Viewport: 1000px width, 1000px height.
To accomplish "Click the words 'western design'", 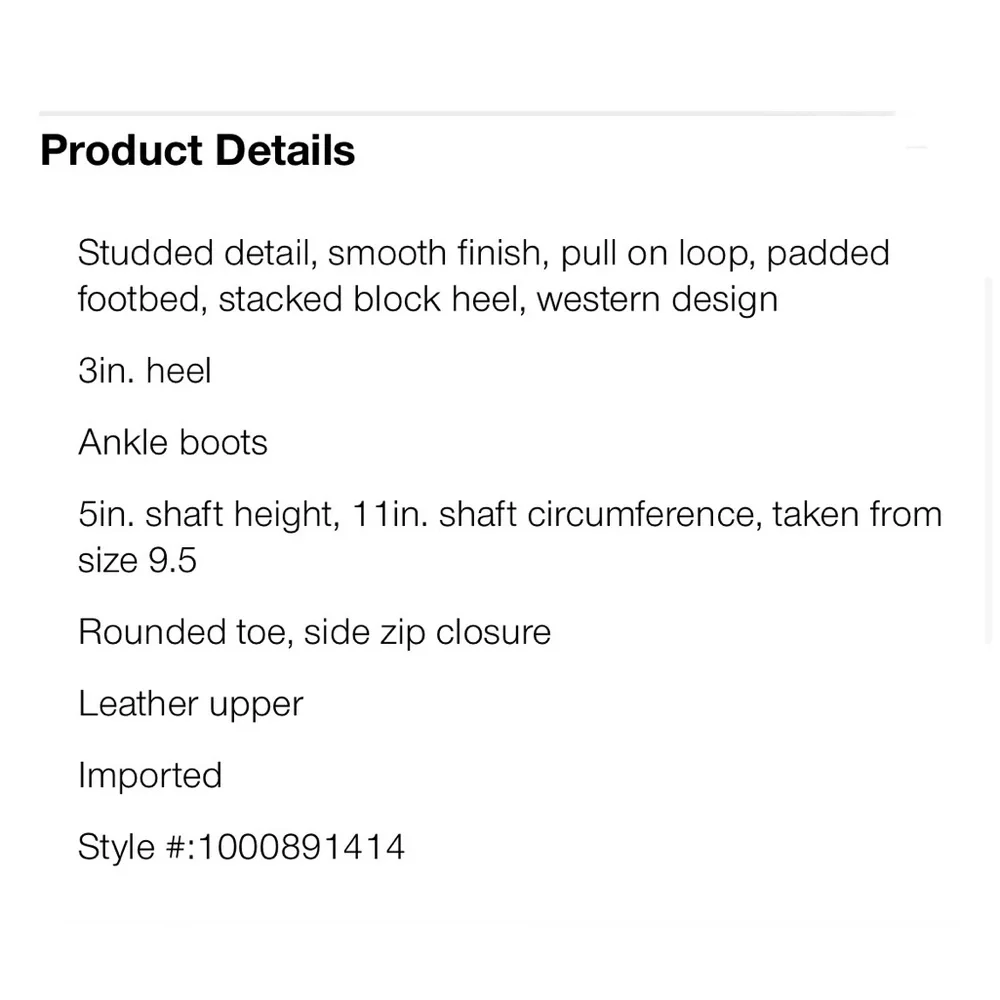I will coord(657,299).
